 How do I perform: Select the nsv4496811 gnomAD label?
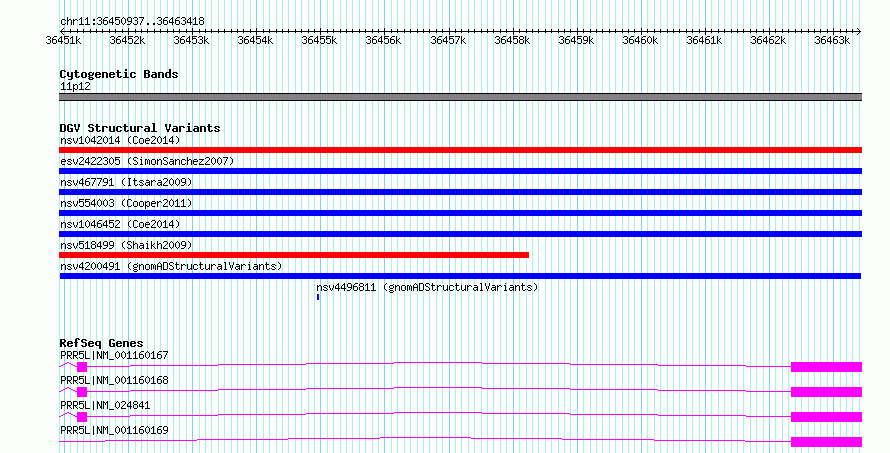click(x=427, y=287)
